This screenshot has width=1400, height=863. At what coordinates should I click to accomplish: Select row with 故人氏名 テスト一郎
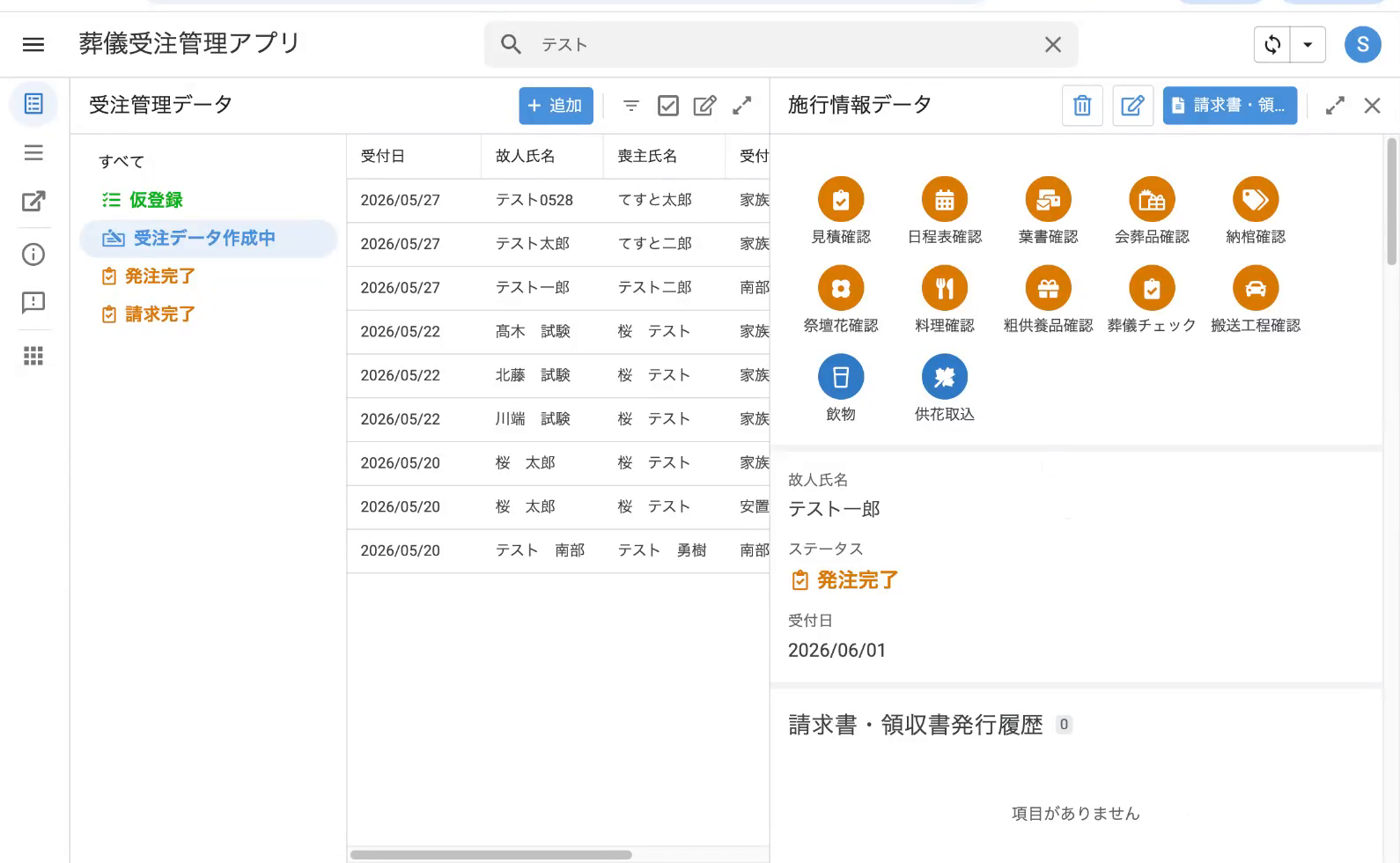[x=558, y=288]
